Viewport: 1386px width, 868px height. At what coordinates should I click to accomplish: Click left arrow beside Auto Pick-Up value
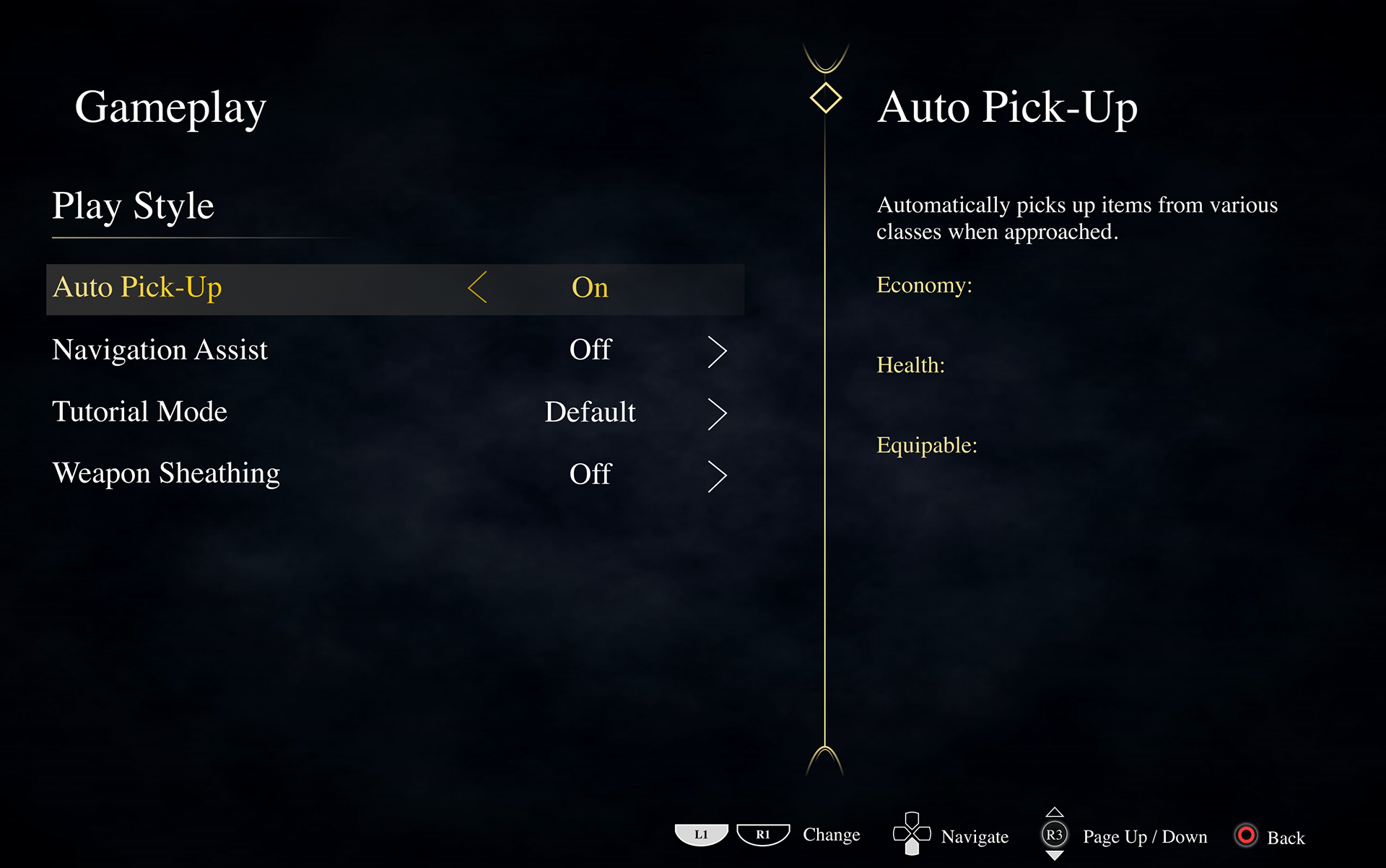tap(478, 287)
